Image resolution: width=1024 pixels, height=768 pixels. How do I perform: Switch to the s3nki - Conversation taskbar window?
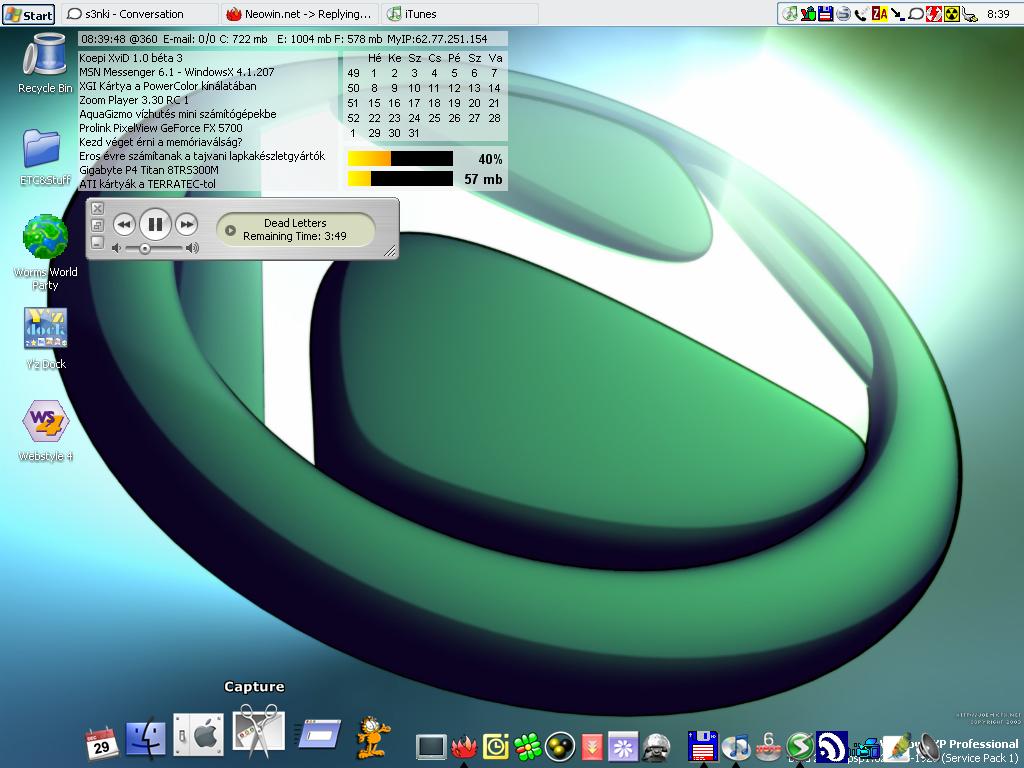(x=139, y=14)
